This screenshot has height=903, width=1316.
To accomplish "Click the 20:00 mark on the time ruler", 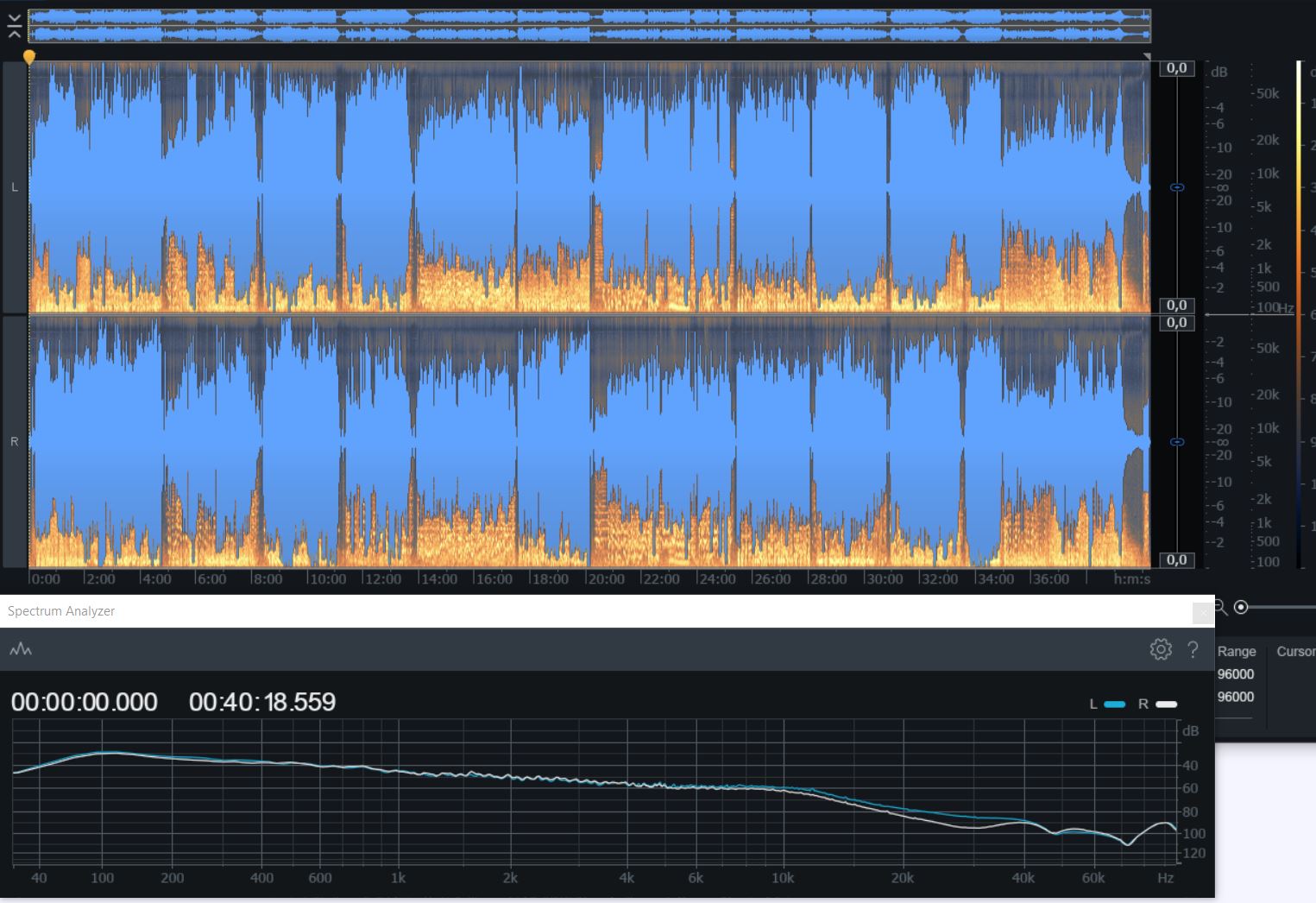I will (605, 579).
